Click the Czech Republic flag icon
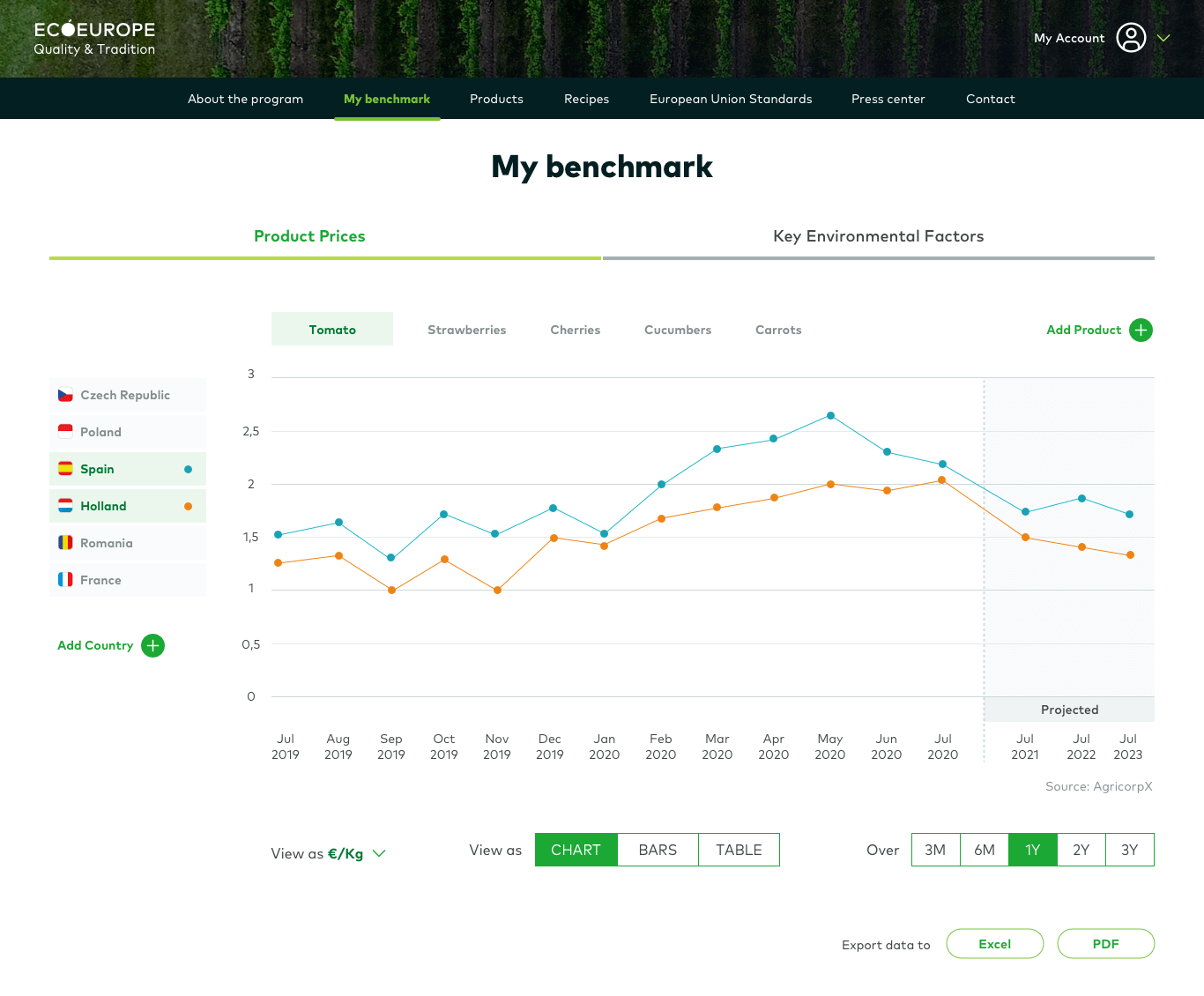The image size is (1204, 996). [x=65, y=395]
